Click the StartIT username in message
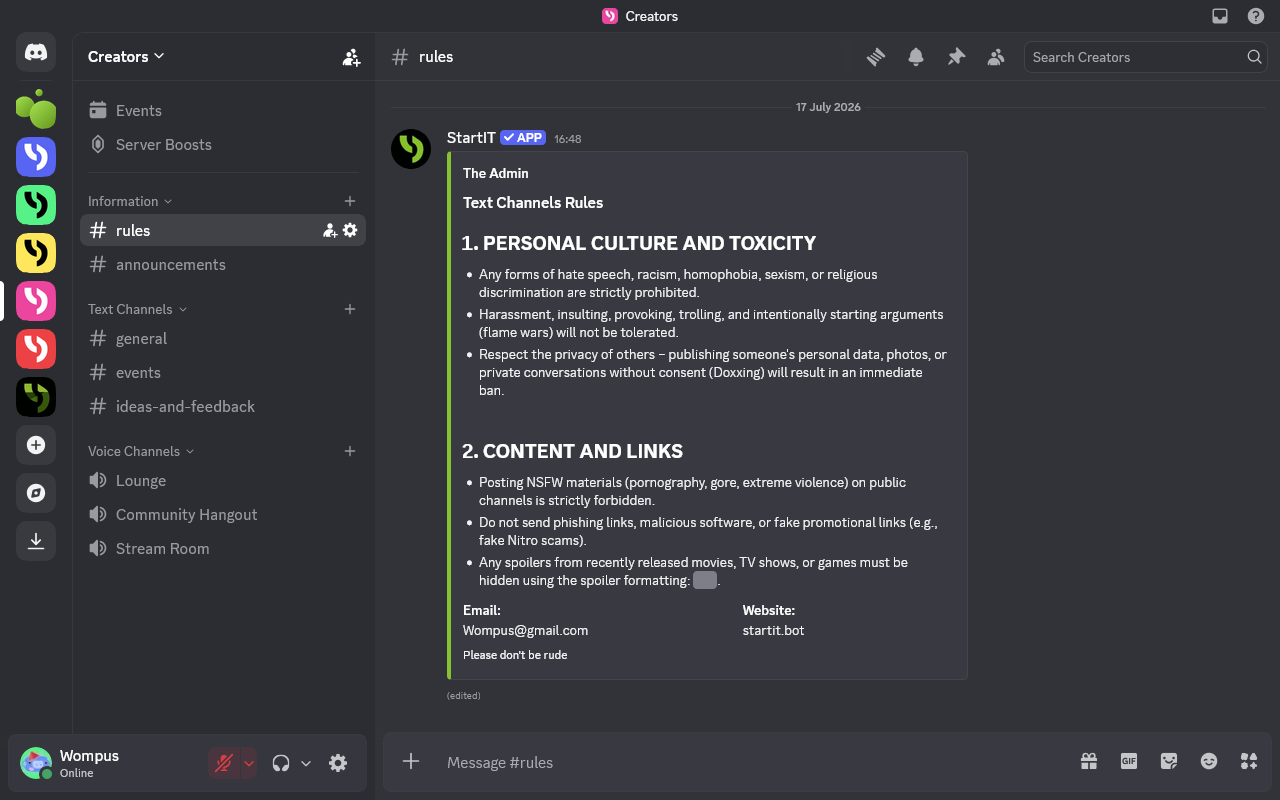The height and width of the screenshot is (800, 1280). pyautogui.click(x=471, y=138)
